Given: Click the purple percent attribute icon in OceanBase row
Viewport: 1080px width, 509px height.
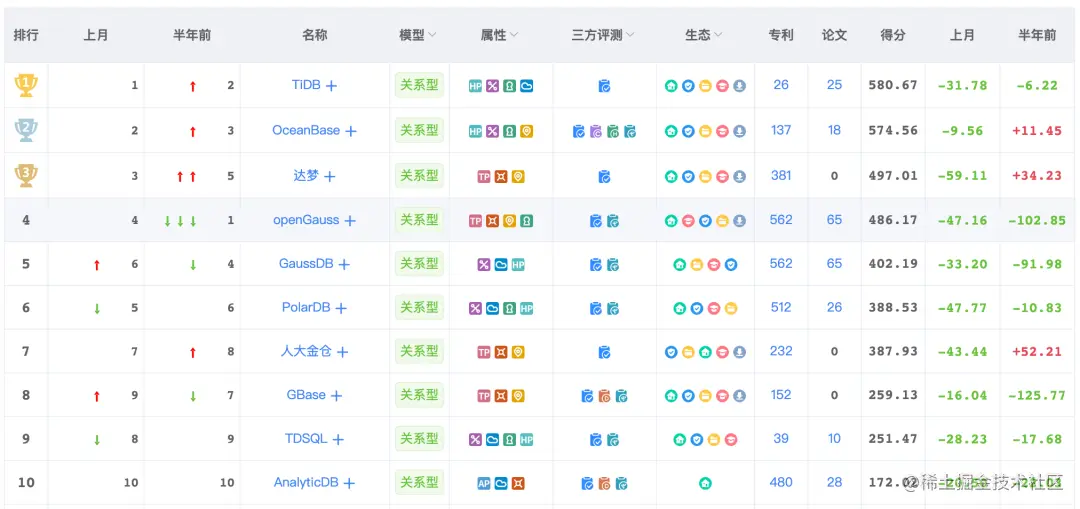Looking at the screenshot, I should click(x=492, y=132).
